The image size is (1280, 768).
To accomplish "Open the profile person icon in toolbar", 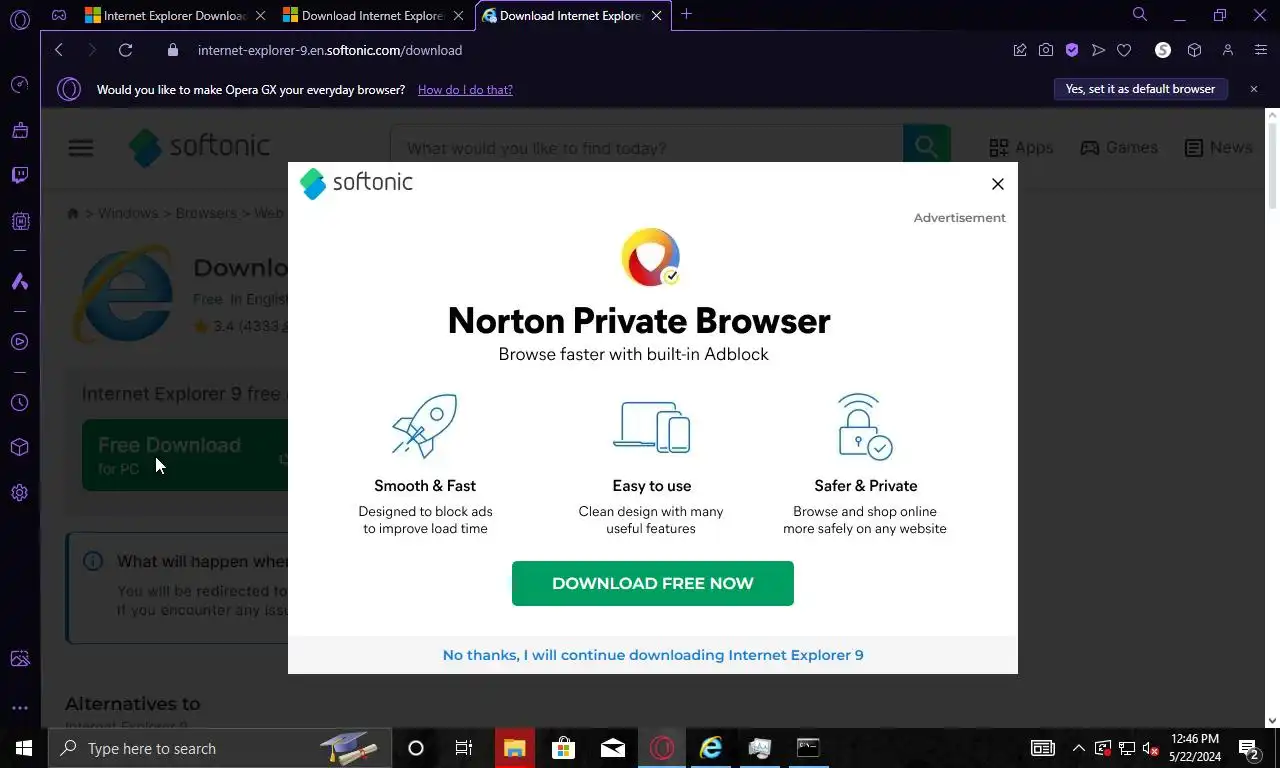I will click(1228, 50).
